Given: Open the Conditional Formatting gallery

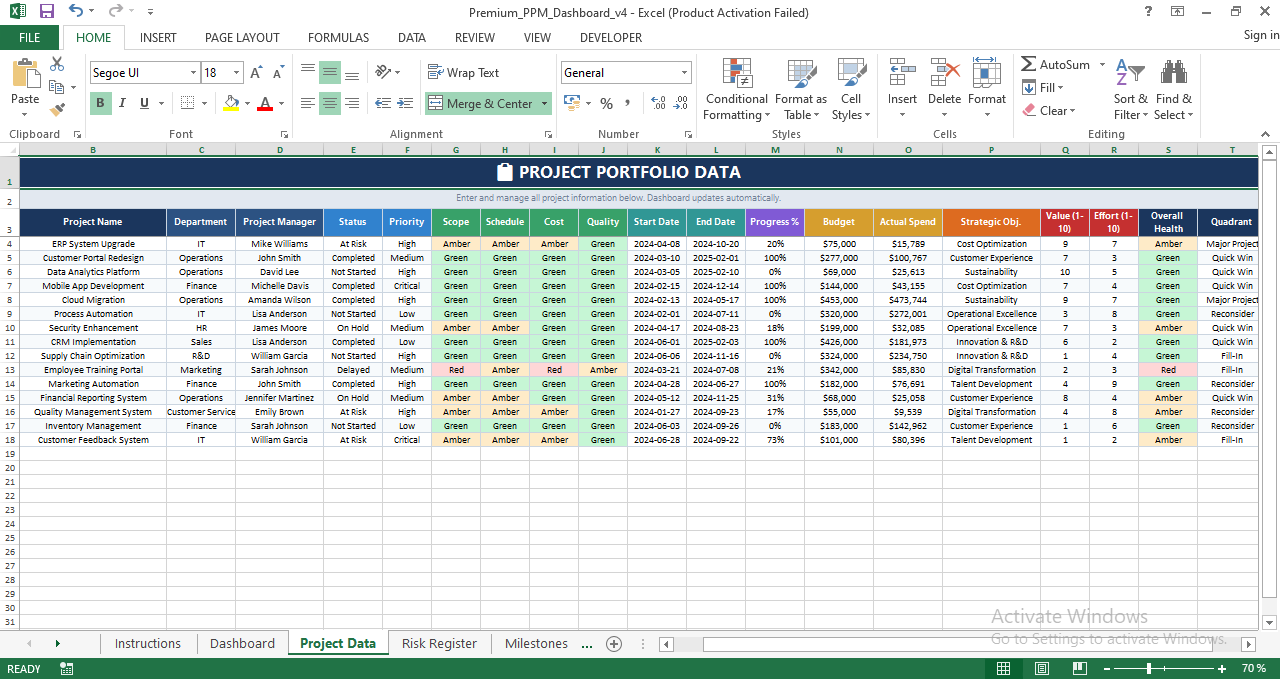Looking at the screenshot, I should [736, 90].
